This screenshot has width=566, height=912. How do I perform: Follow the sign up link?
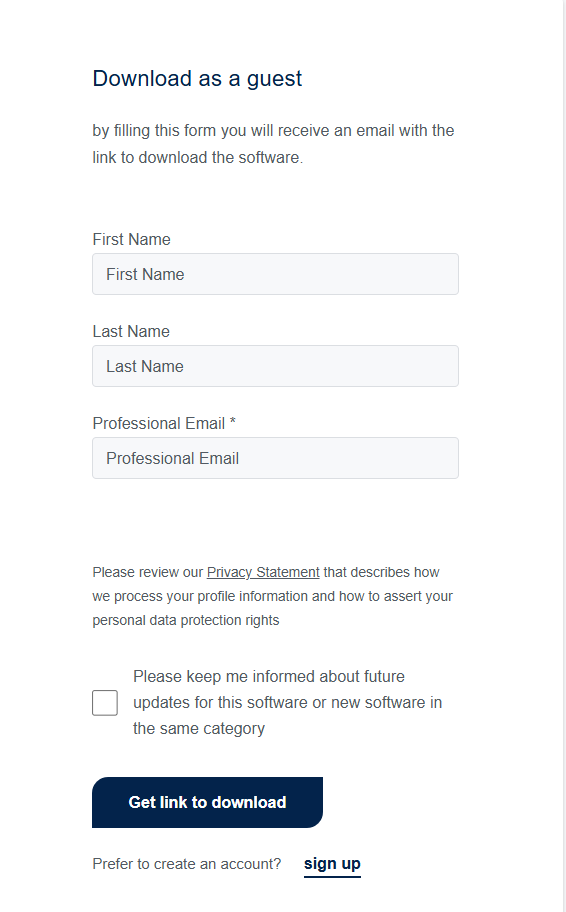tap(332, 864)
